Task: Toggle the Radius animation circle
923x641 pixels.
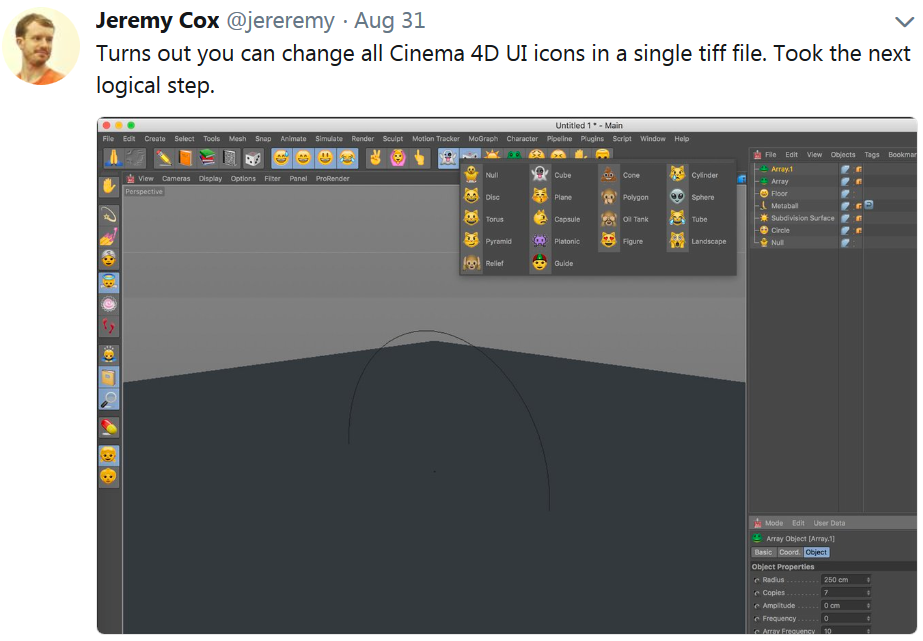Action: click(757, 580)
